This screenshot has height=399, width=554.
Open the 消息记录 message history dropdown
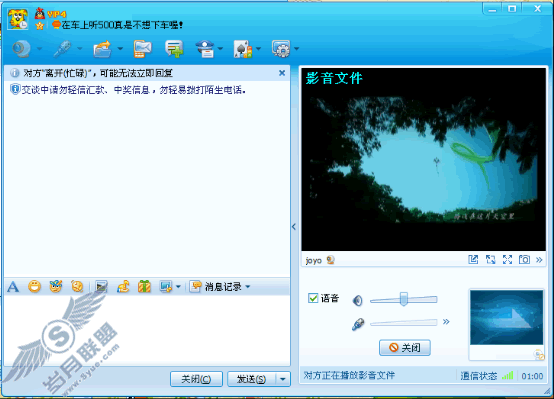[x=220, y=286]
